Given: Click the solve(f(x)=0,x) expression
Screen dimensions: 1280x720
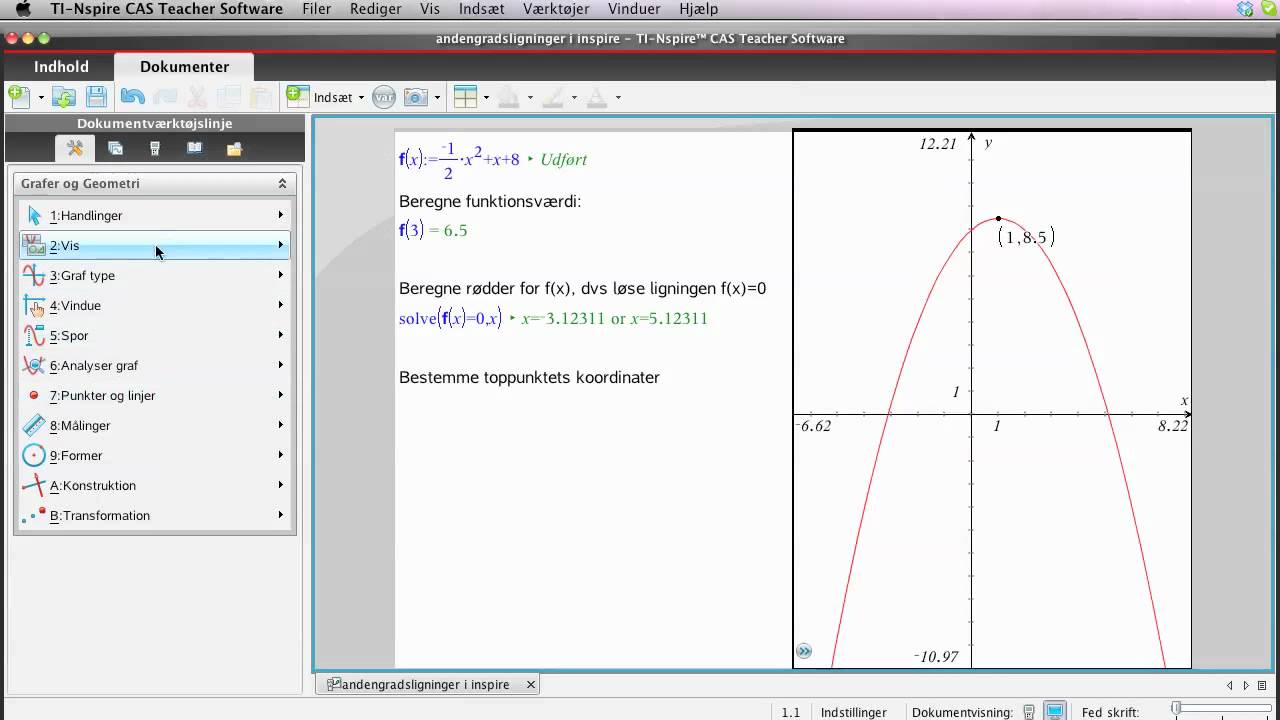Looking at the screenshot, I should pos(553,318).
